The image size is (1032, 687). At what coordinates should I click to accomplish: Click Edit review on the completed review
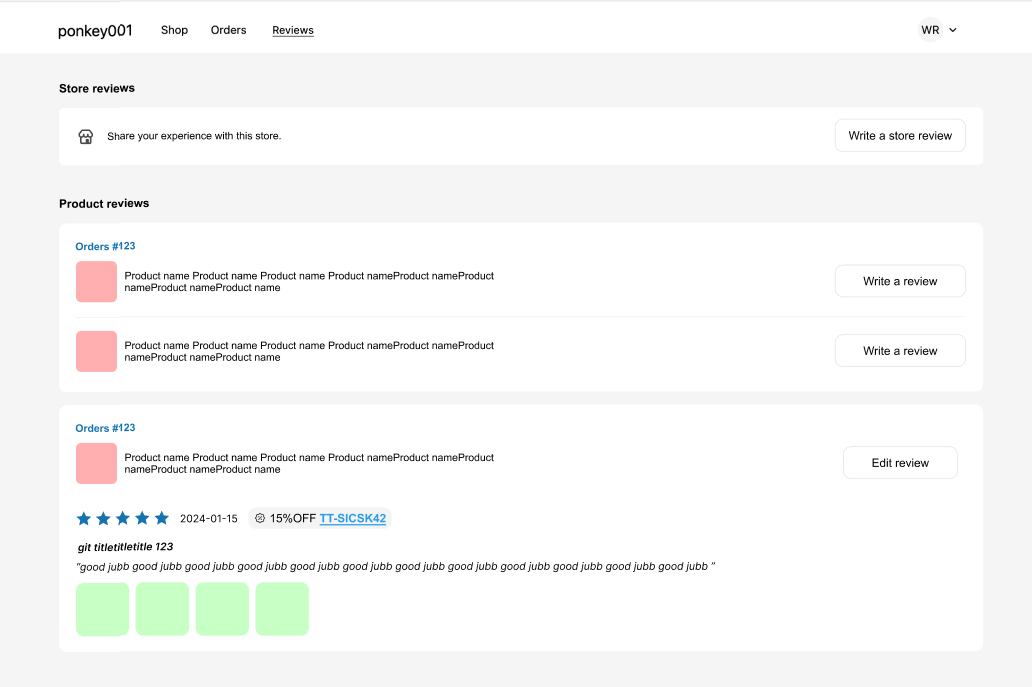click(899, 462)
